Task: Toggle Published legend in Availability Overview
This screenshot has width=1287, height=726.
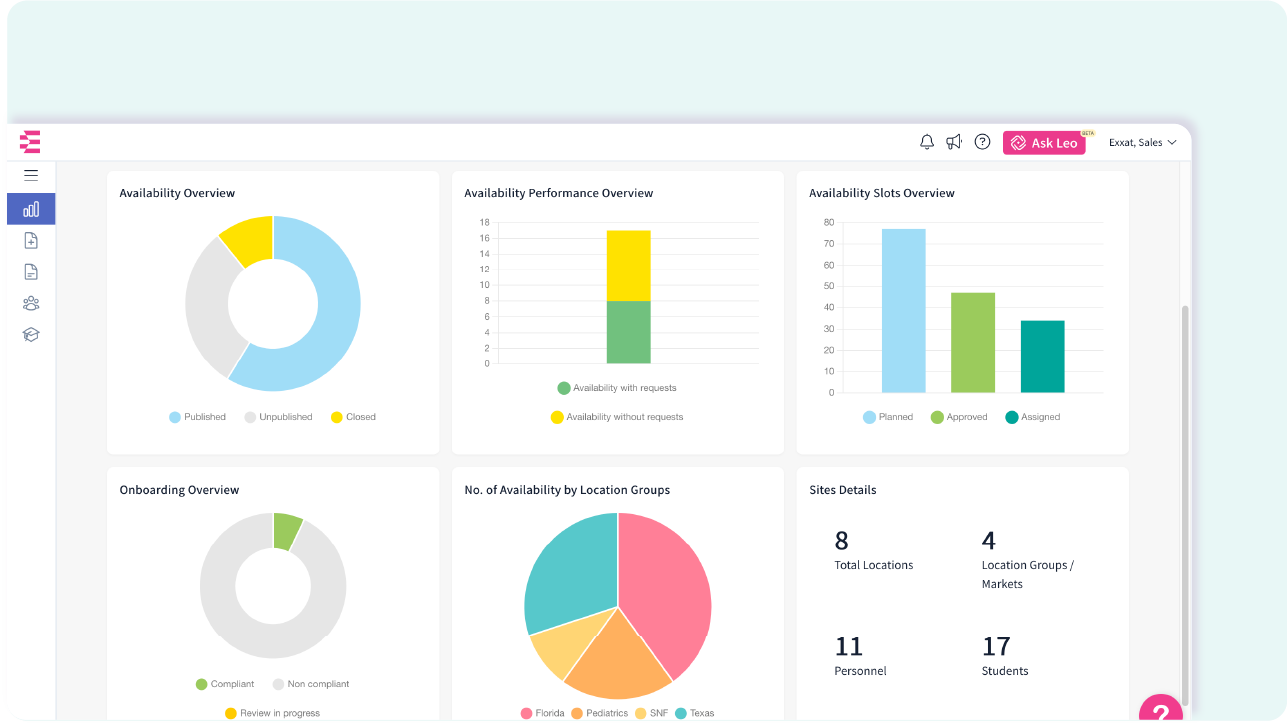Action: tap(197, 417)
